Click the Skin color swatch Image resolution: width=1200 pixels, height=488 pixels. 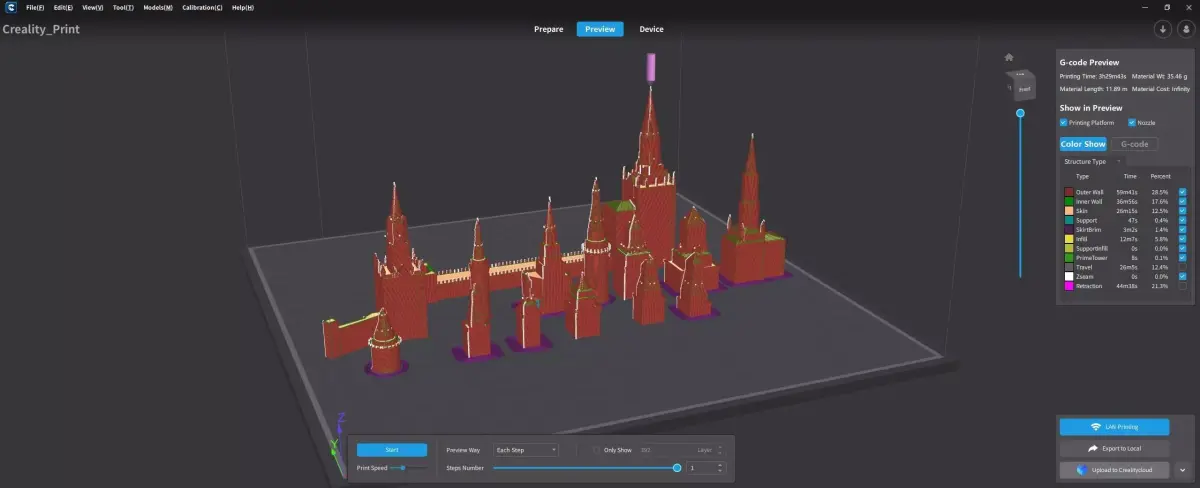click(1070, 211)
